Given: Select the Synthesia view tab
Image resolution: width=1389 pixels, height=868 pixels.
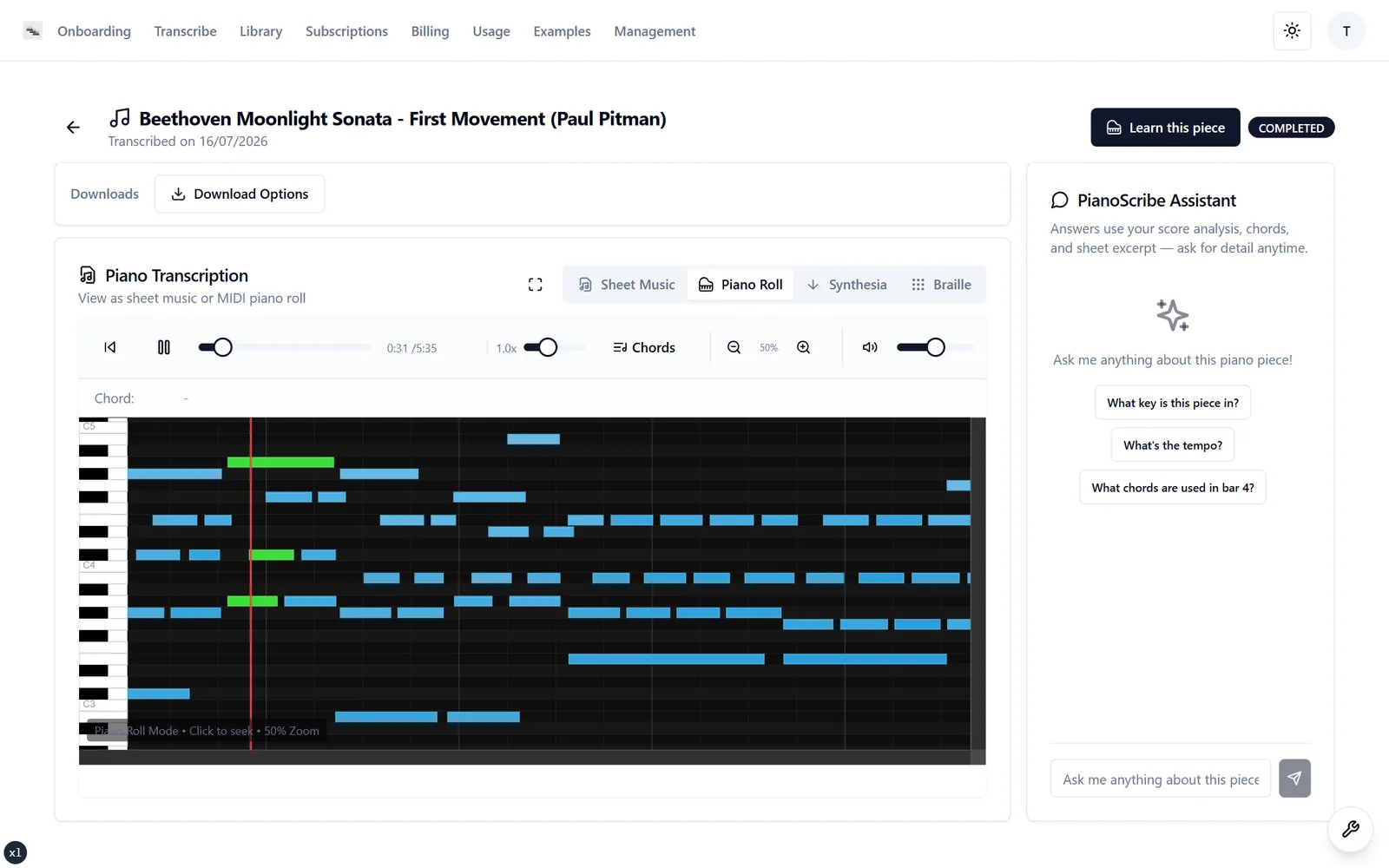Looking at the screenshot, I should [x=846, y=285].
